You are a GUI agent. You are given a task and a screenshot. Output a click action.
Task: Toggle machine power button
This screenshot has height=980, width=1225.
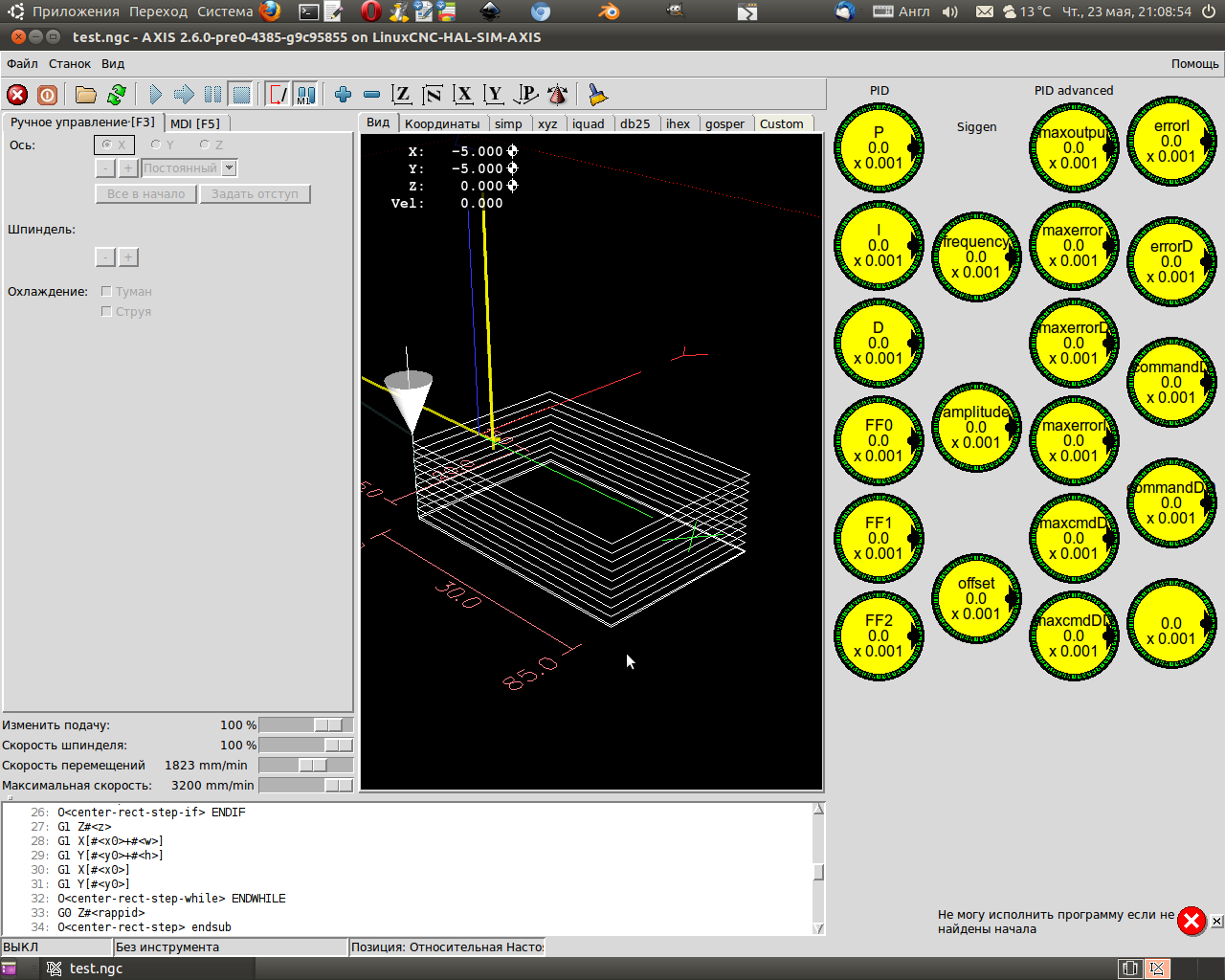click(47, 95)
